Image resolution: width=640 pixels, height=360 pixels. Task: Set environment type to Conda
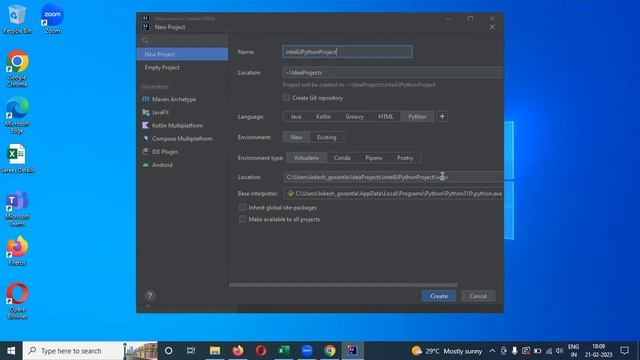click(x=342, y=158)
